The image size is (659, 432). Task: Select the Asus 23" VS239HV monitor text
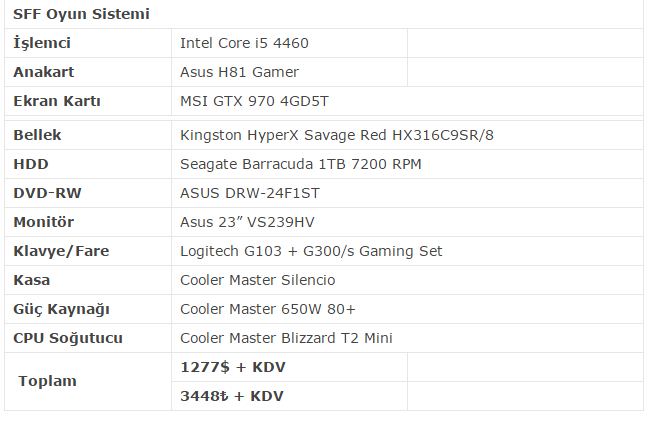tap(247, 222)
